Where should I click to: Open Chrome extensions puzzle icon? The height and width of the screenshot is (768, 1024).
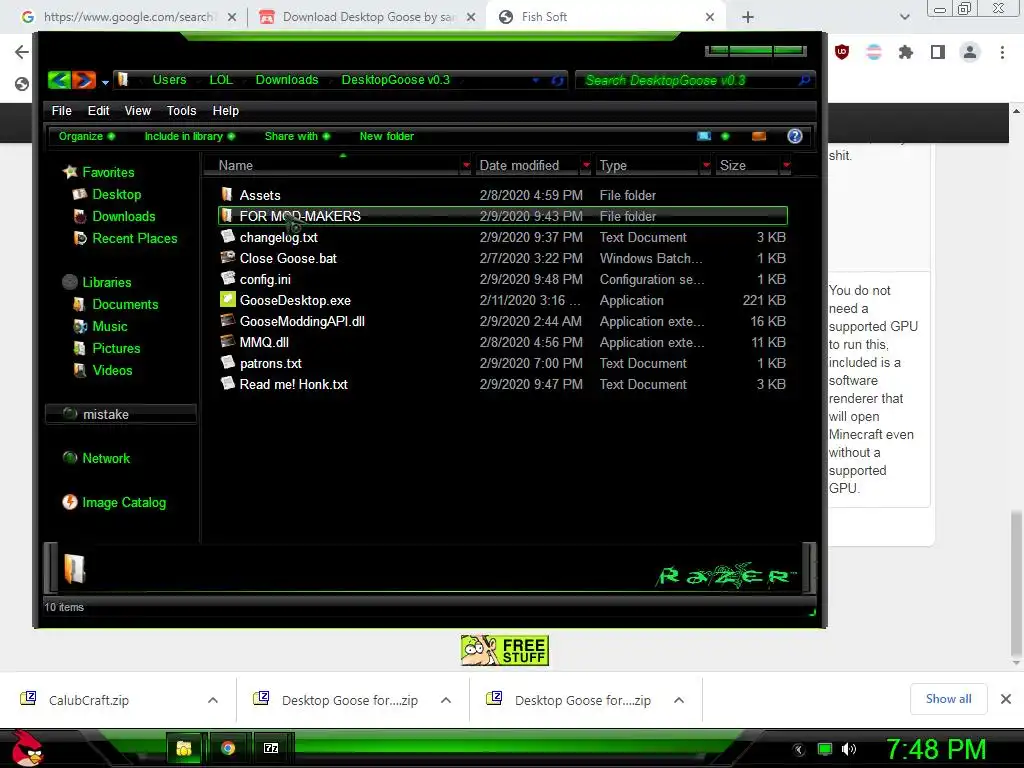(x=906, y=52)
